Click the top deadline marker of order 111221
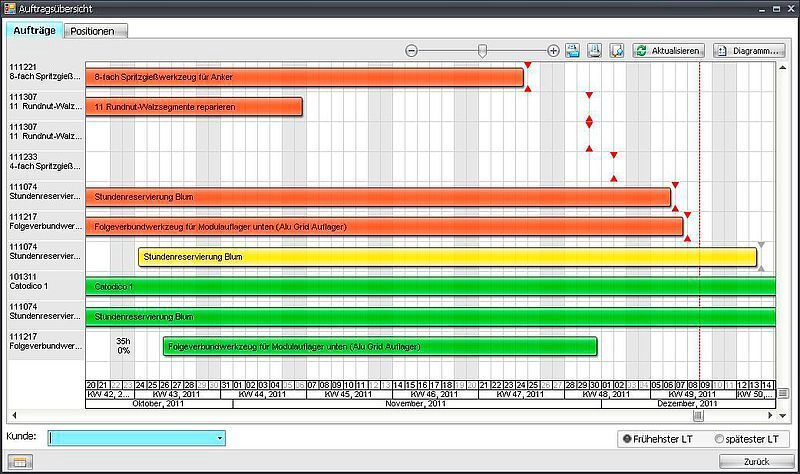This screenshot has width=800, height=474. tap(528, 65)
